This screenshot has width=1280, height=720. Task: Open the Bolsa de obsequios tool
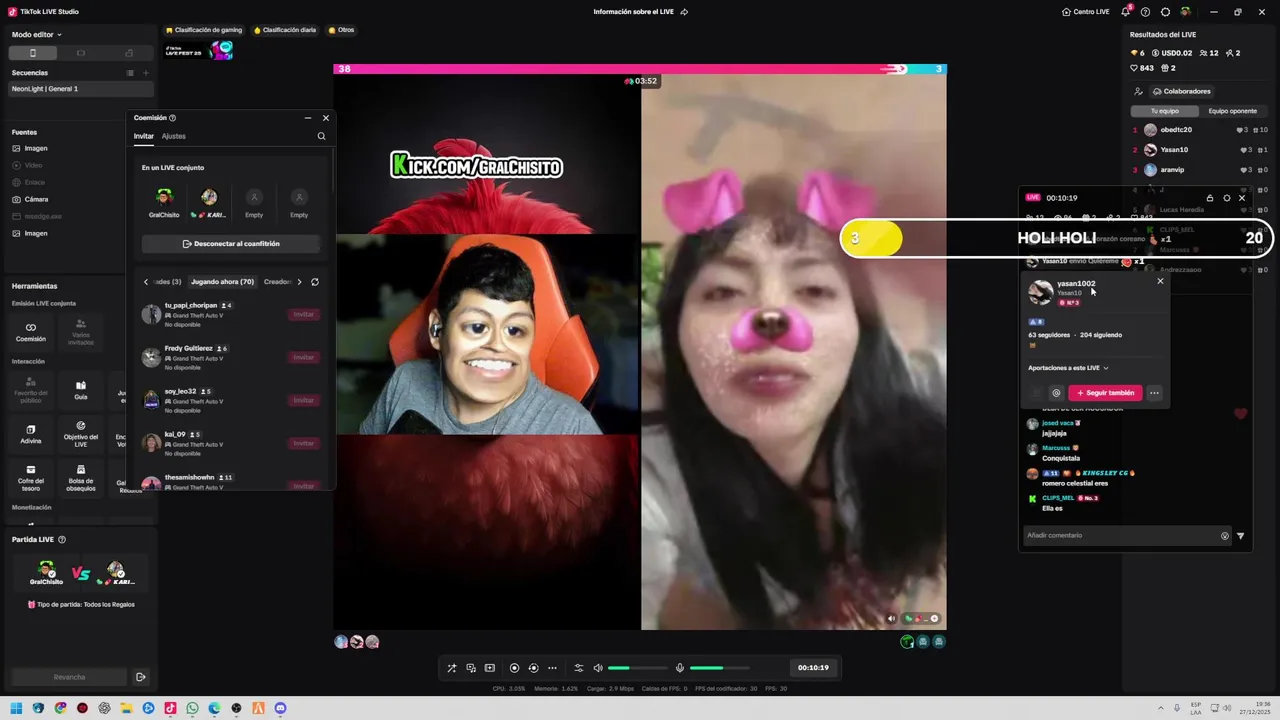[81, 477]
